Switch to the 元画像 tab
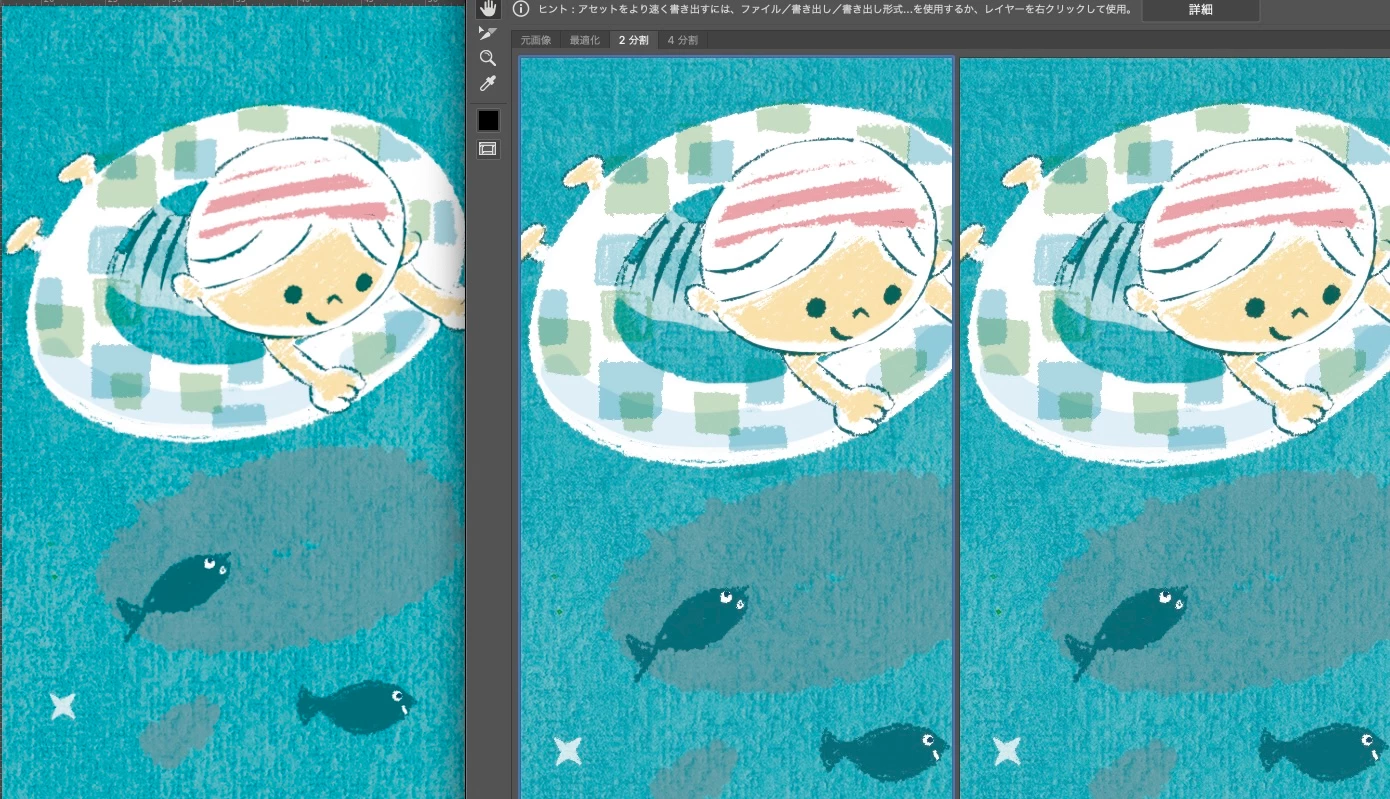This screenshot has height=799, width=1390. click(536, 40)
